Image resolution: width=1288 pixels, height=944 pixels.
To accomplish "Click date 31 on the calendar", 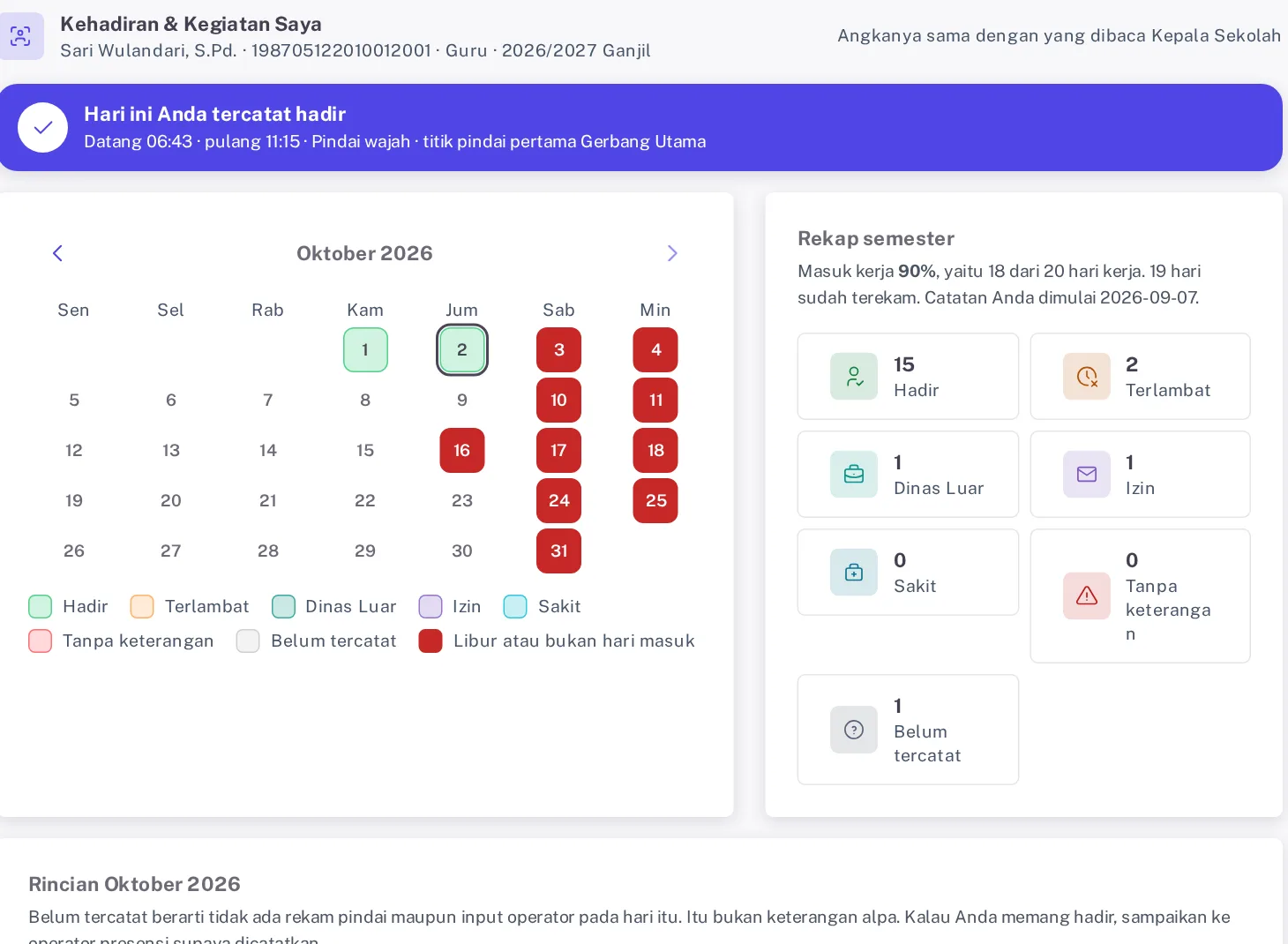I will [x=559, y=551].
